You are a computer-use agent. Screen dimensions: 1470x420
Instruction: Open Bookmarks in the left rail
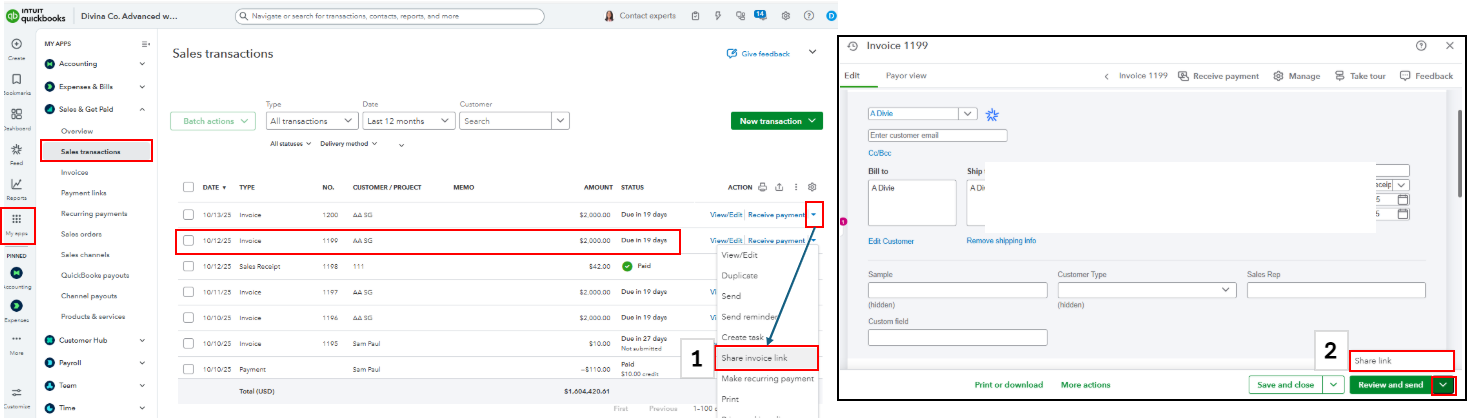[x=16, y=79]
